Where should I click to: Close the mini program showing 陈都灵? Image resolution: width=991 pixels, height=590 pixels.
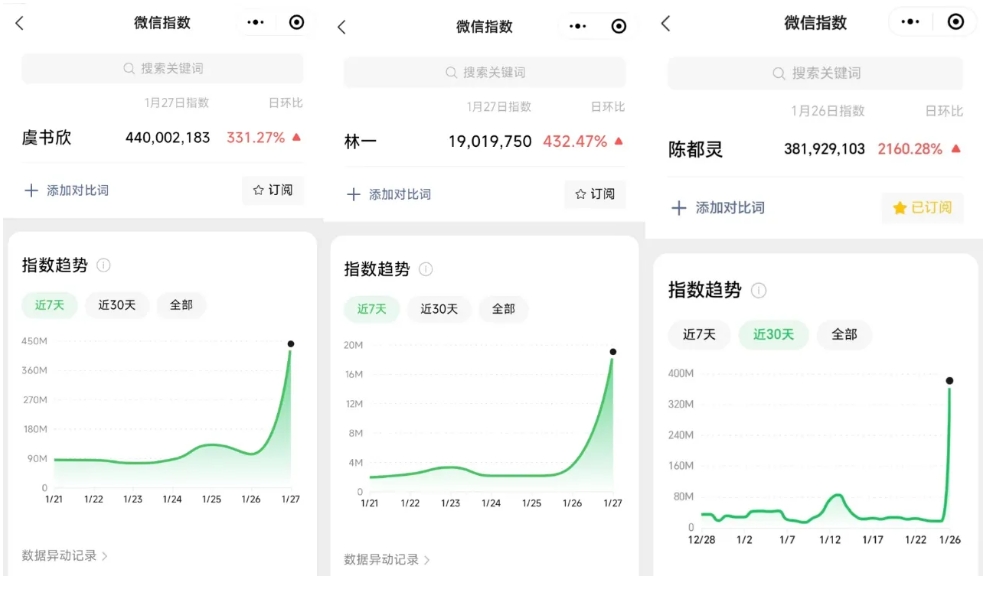[956, 22]
